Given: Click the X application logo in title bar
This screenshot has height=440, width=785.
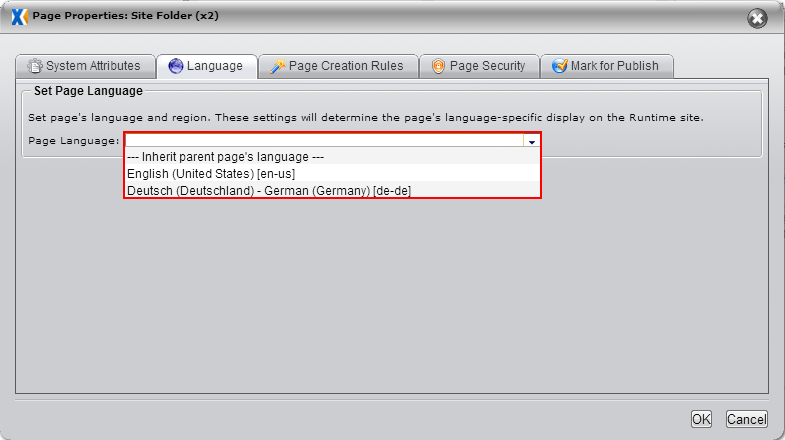Looking at the screenshot, I should pos(19,17).
